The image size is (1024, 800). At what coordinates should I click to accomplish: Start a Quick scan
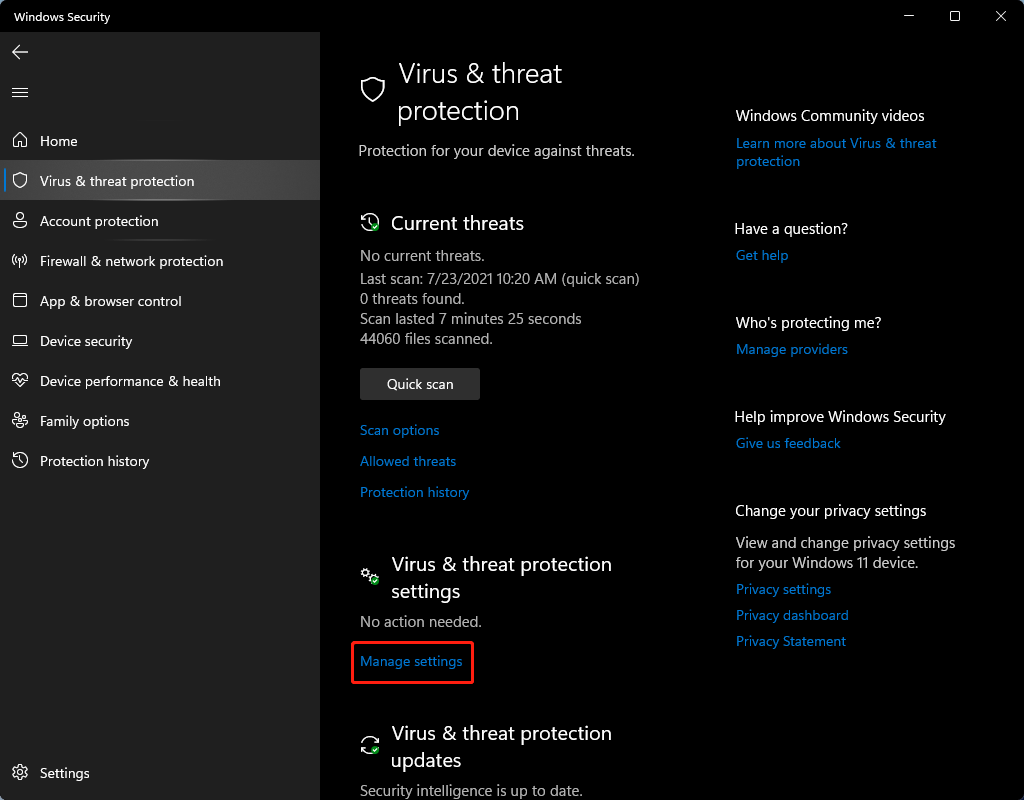419,384
